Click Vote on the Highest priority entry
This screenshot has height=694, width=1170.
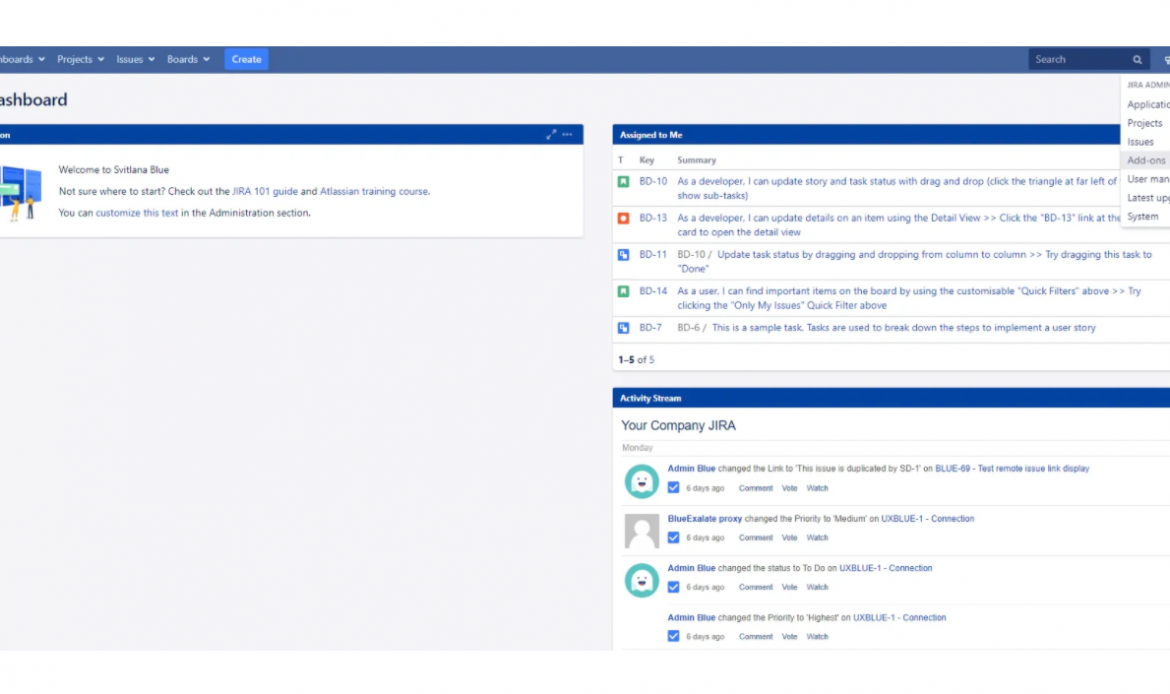pyautogui.click(x=789, y=637)
